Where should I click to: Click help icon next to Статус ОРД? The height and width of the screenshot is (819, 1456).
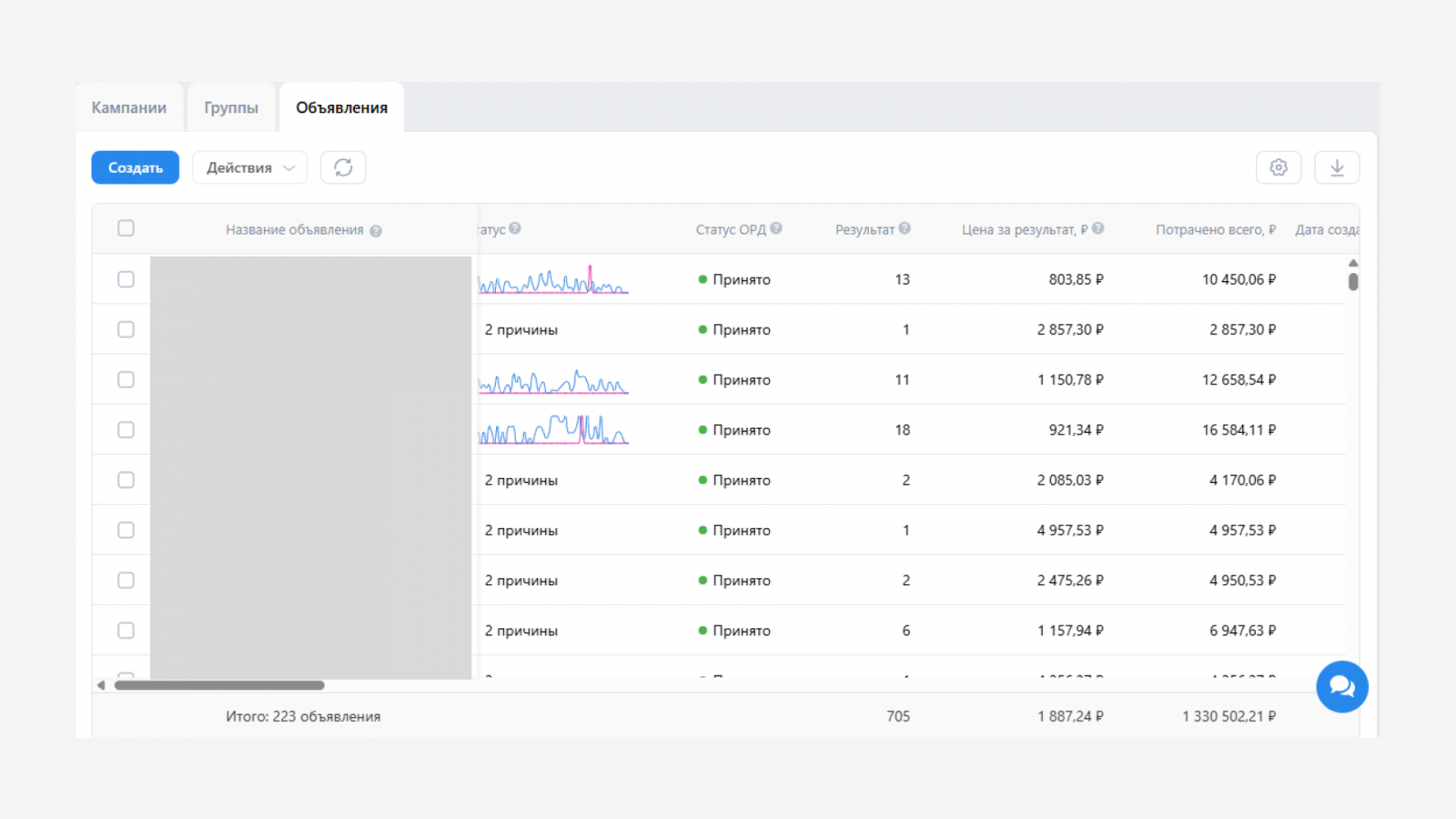776,228
